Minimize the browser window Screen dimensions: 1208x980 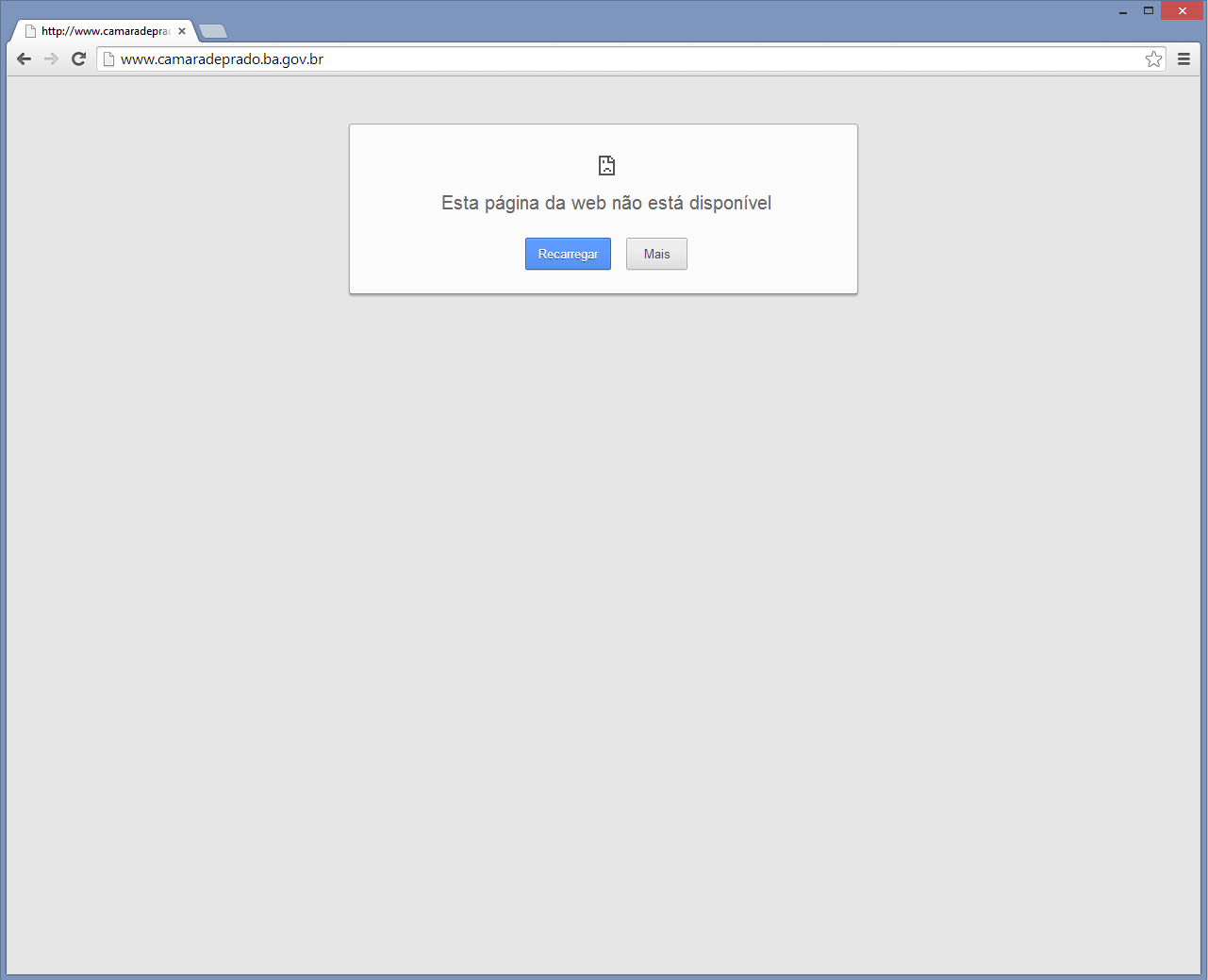tap(1123, 11)
